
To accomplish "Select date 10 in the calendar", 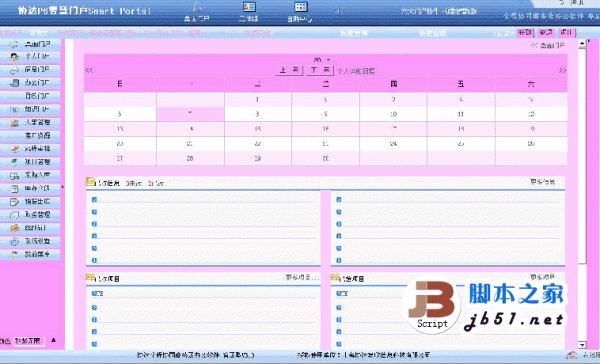I will pyautogui.click(x=393, y=114).
